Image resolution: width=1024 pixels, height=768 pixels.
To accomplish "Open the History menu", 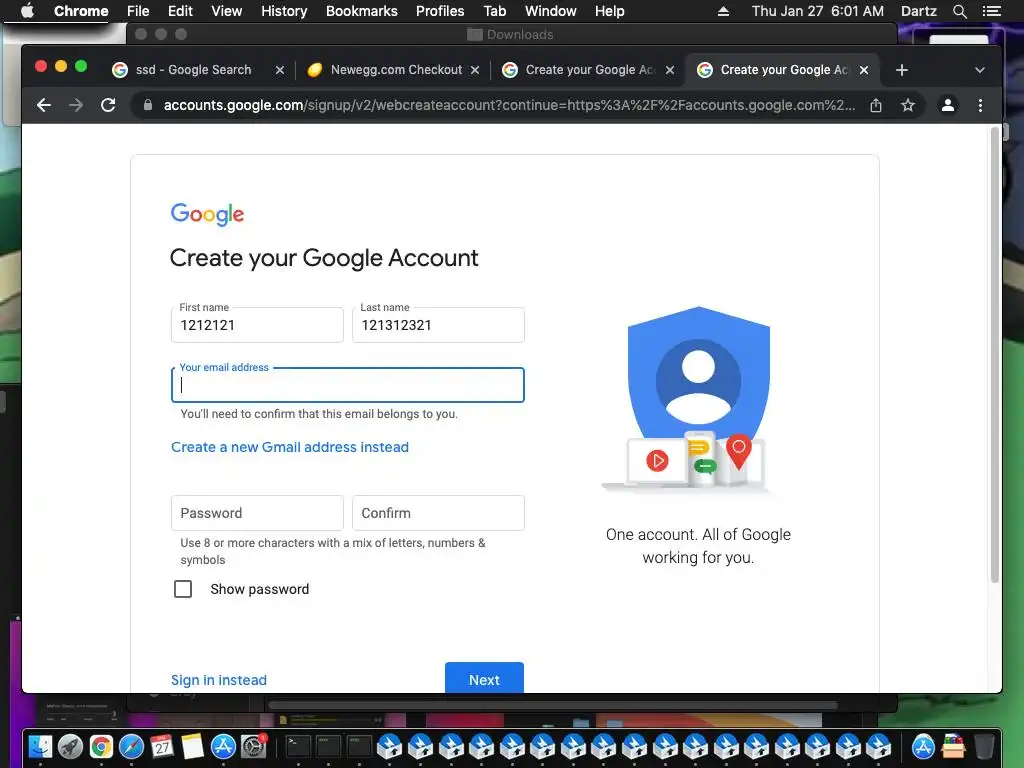I will click(x=284, y=11).
